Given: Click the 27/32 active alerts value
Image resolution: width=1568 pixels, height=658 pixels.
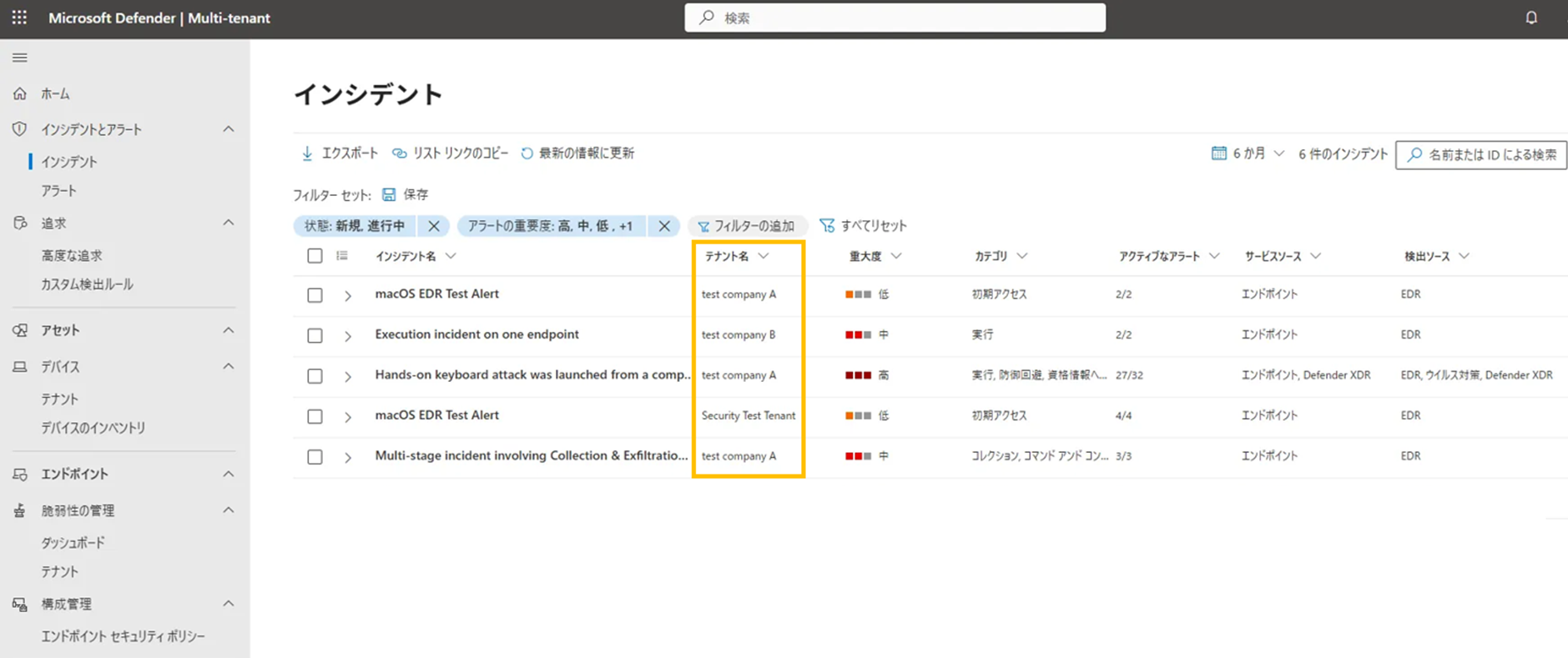Looking at the screenshot, I should pos(1129,375).
